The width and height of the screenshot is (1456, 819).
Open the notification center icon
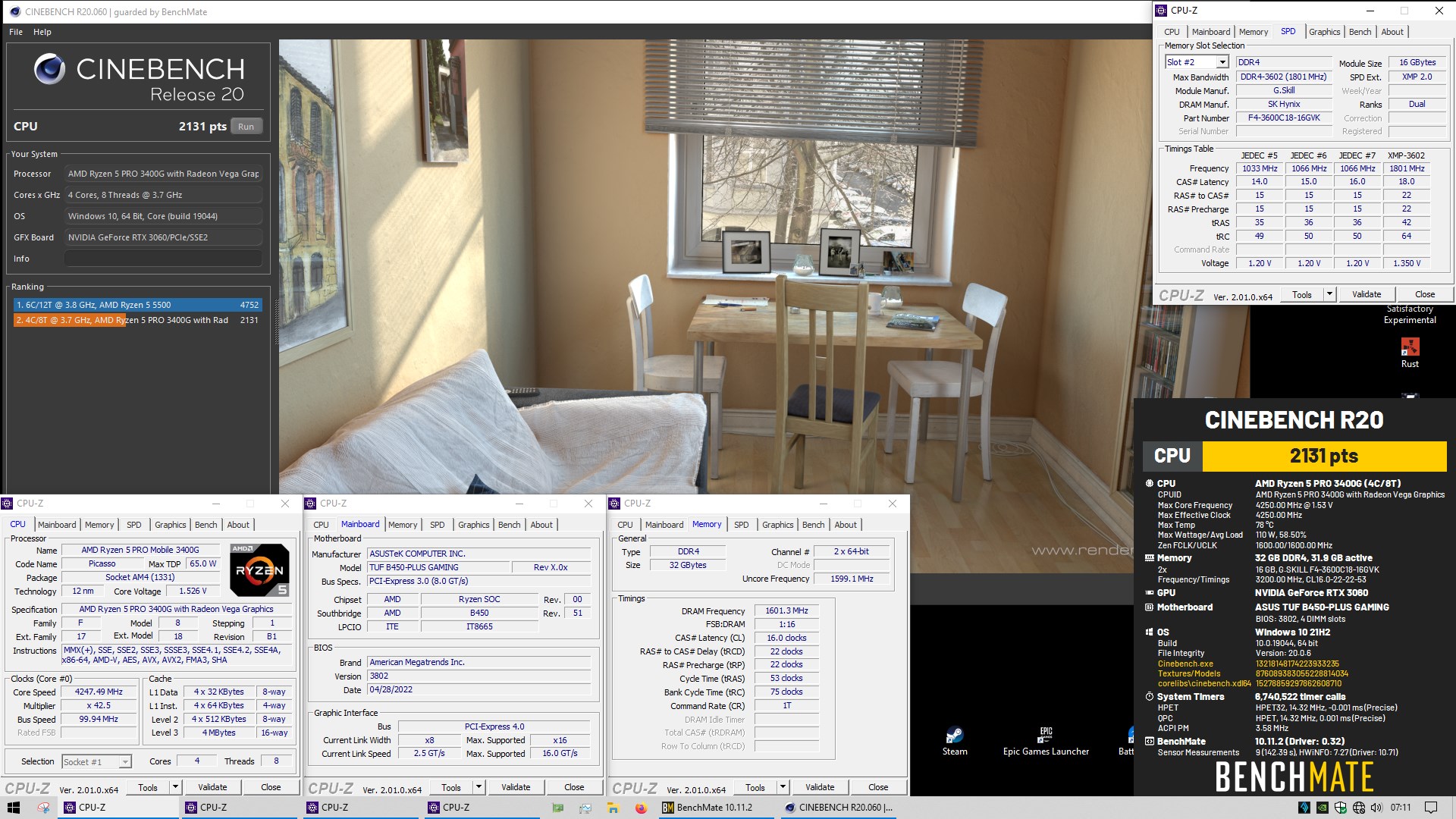tap(1431, 808)
